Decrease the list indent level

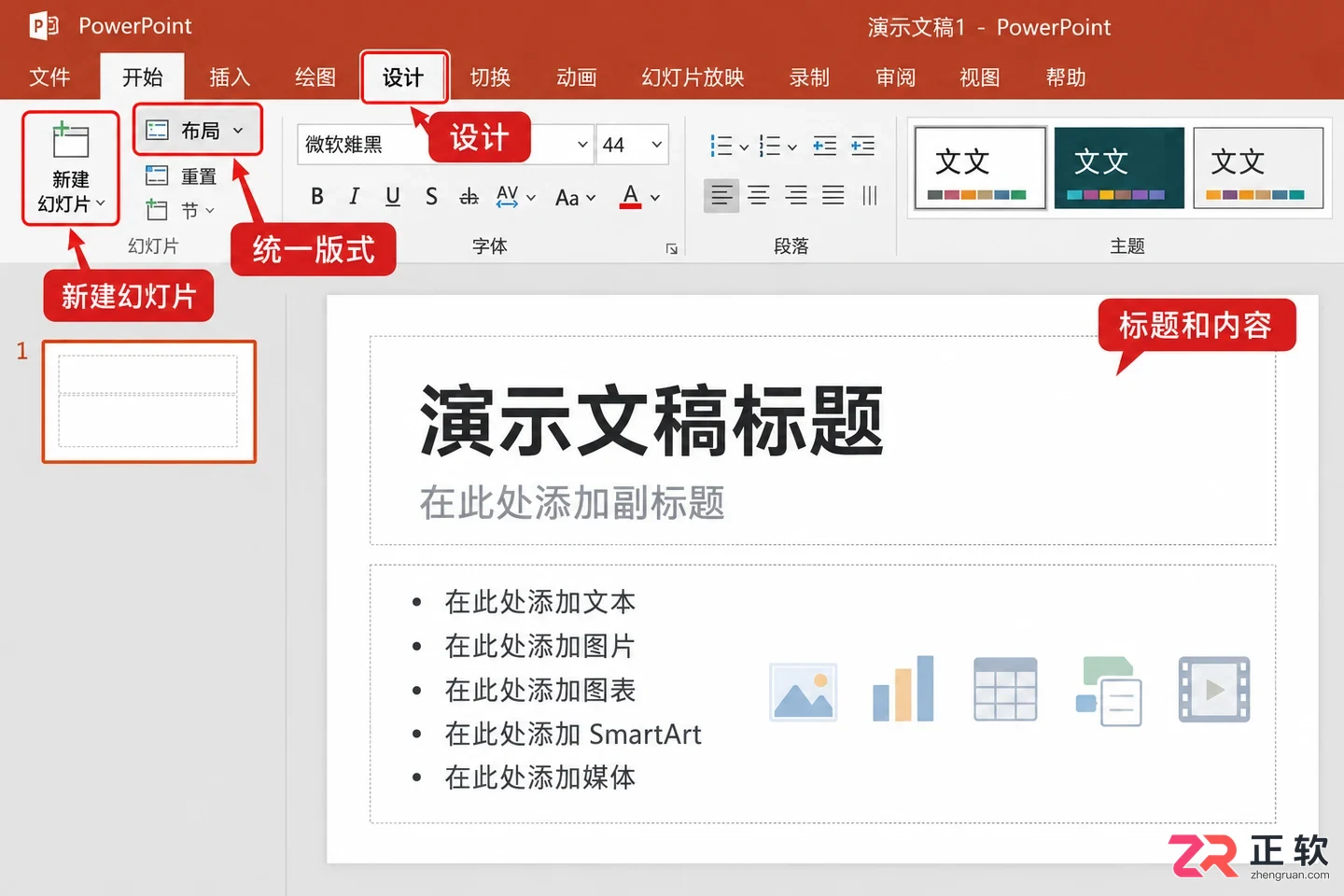pyautogui.click(x=824, y=146)
